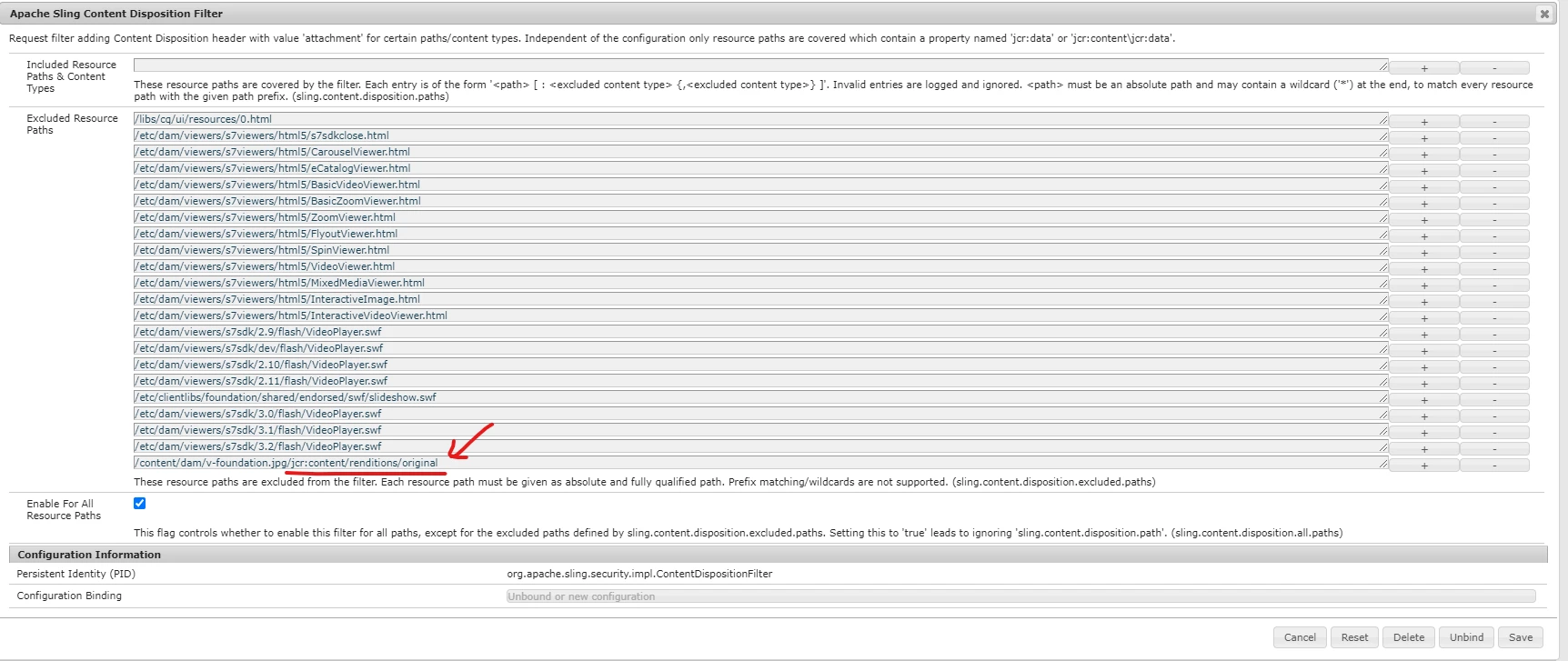Screen dimensions: 1568x661
Task: Click the PID value org.apache.sling.security.impl.ContentDispositionFilter
Action: [x=639, y=574]
